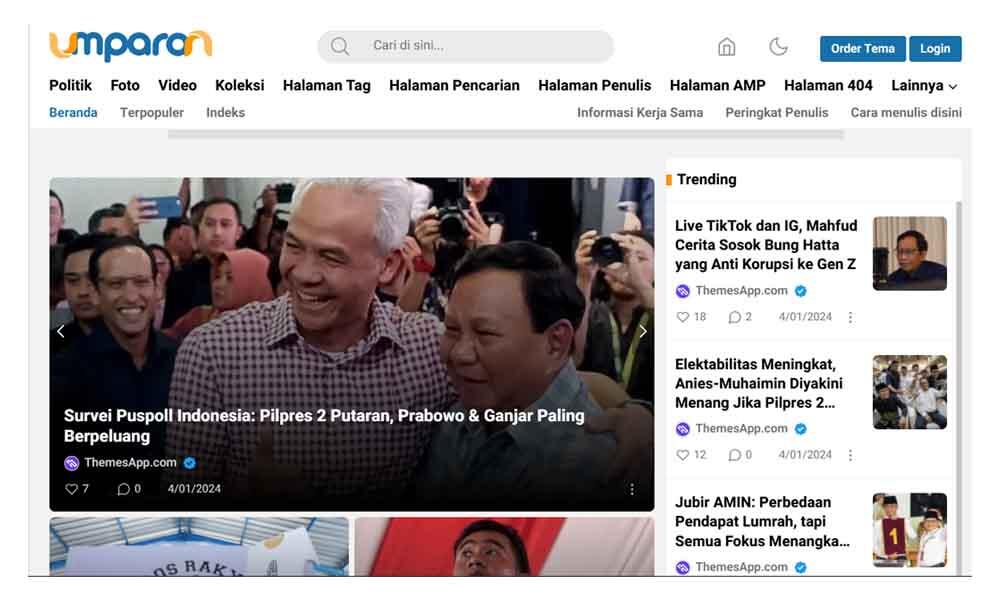
Task: Open comments for the Mahfud trending article
Action: [735, 317]
